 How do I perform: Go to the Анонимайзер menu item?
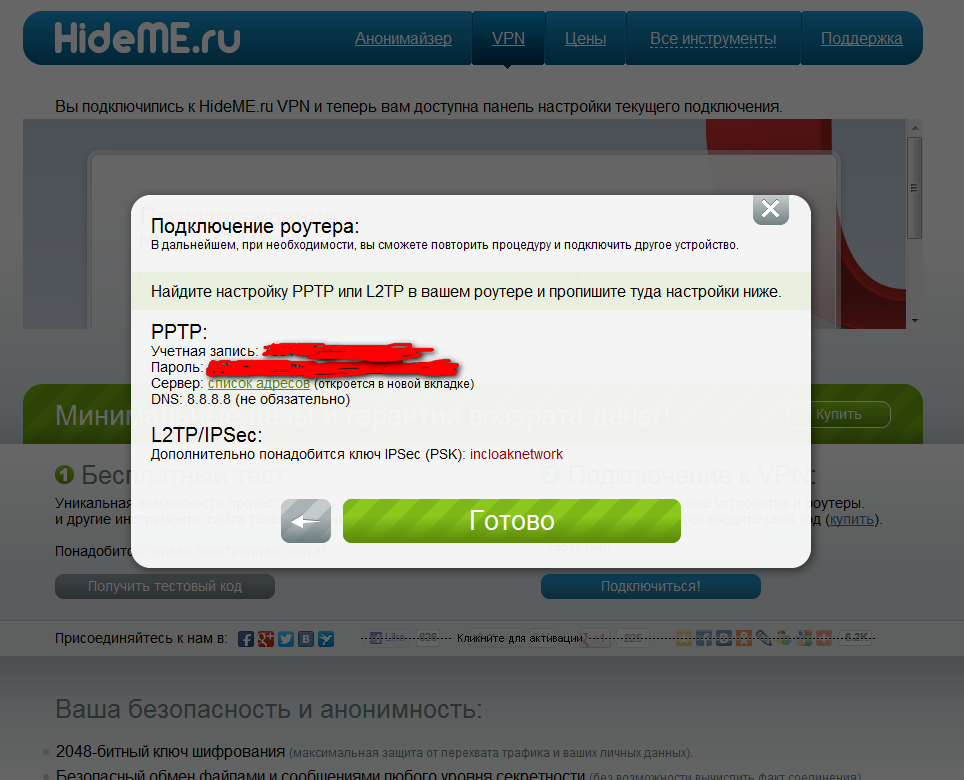(403, 38)
